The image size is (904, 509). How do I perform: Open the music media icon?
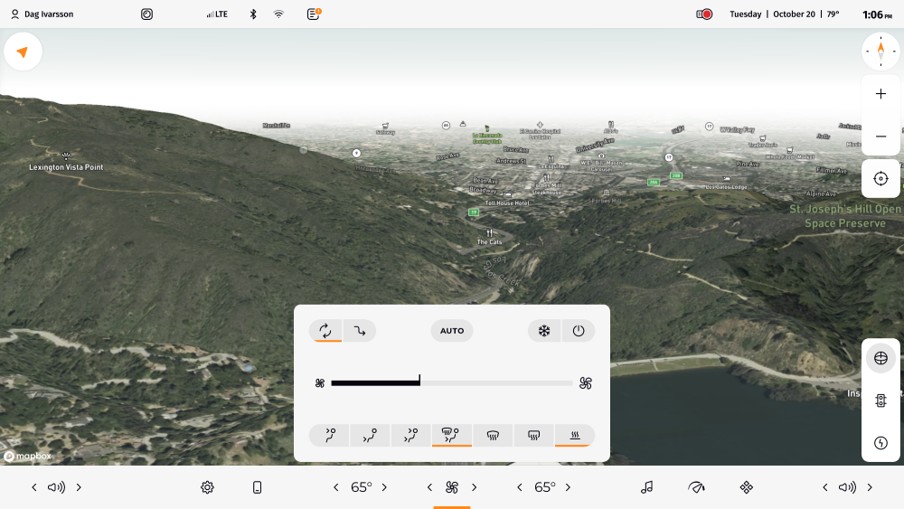[x=647, y=488]
